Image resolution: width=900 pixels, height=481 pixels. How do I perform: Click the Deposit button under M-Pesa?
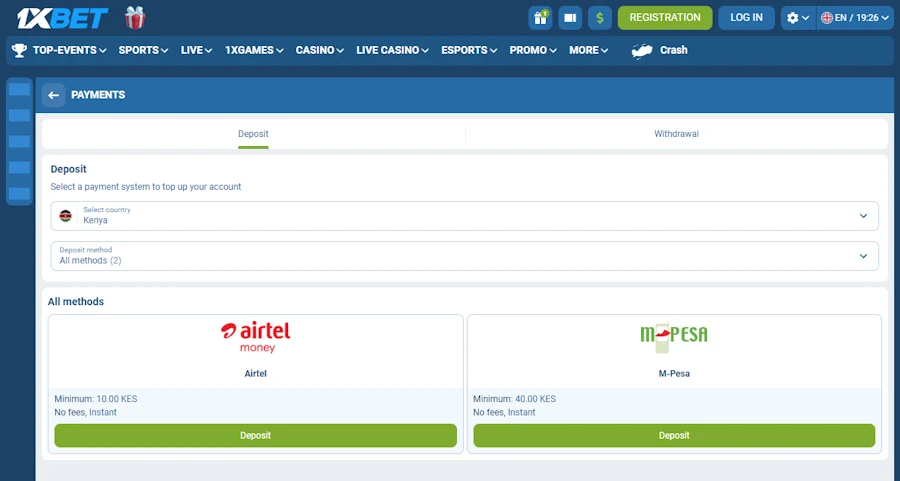coord(674,436)
